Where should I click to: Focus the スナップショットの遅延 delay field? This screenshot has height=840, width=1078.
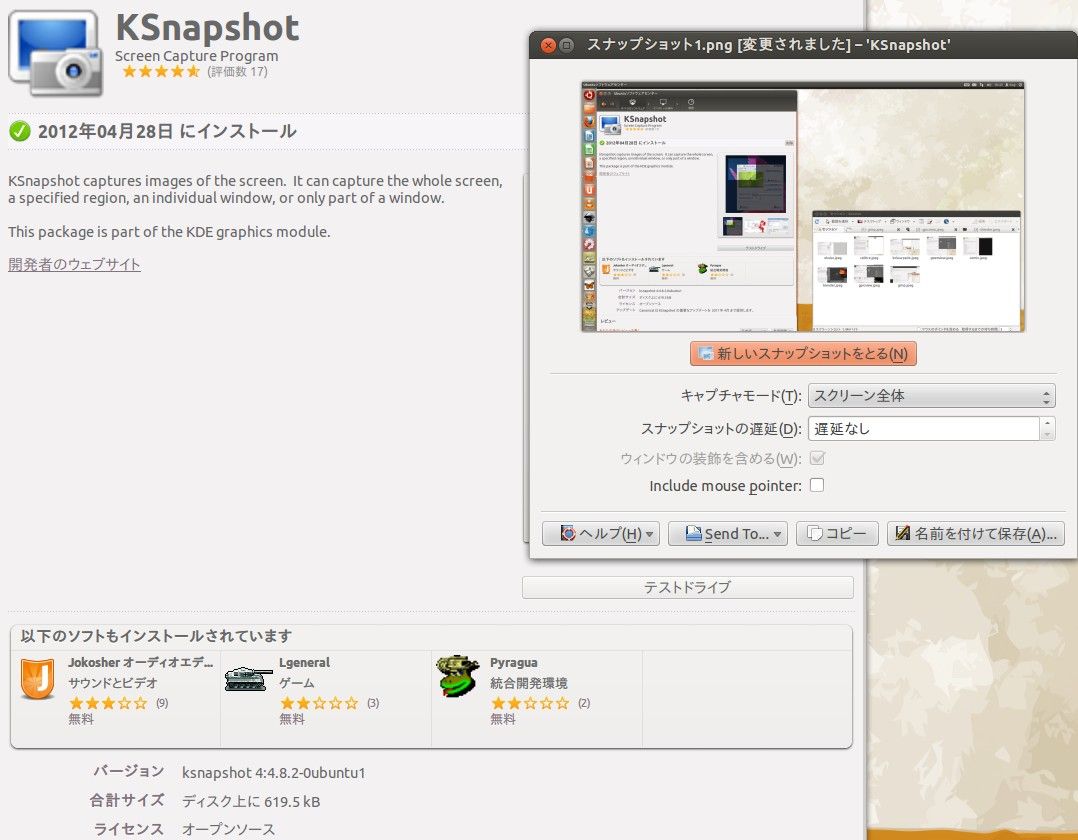click(x=923, y=428)
